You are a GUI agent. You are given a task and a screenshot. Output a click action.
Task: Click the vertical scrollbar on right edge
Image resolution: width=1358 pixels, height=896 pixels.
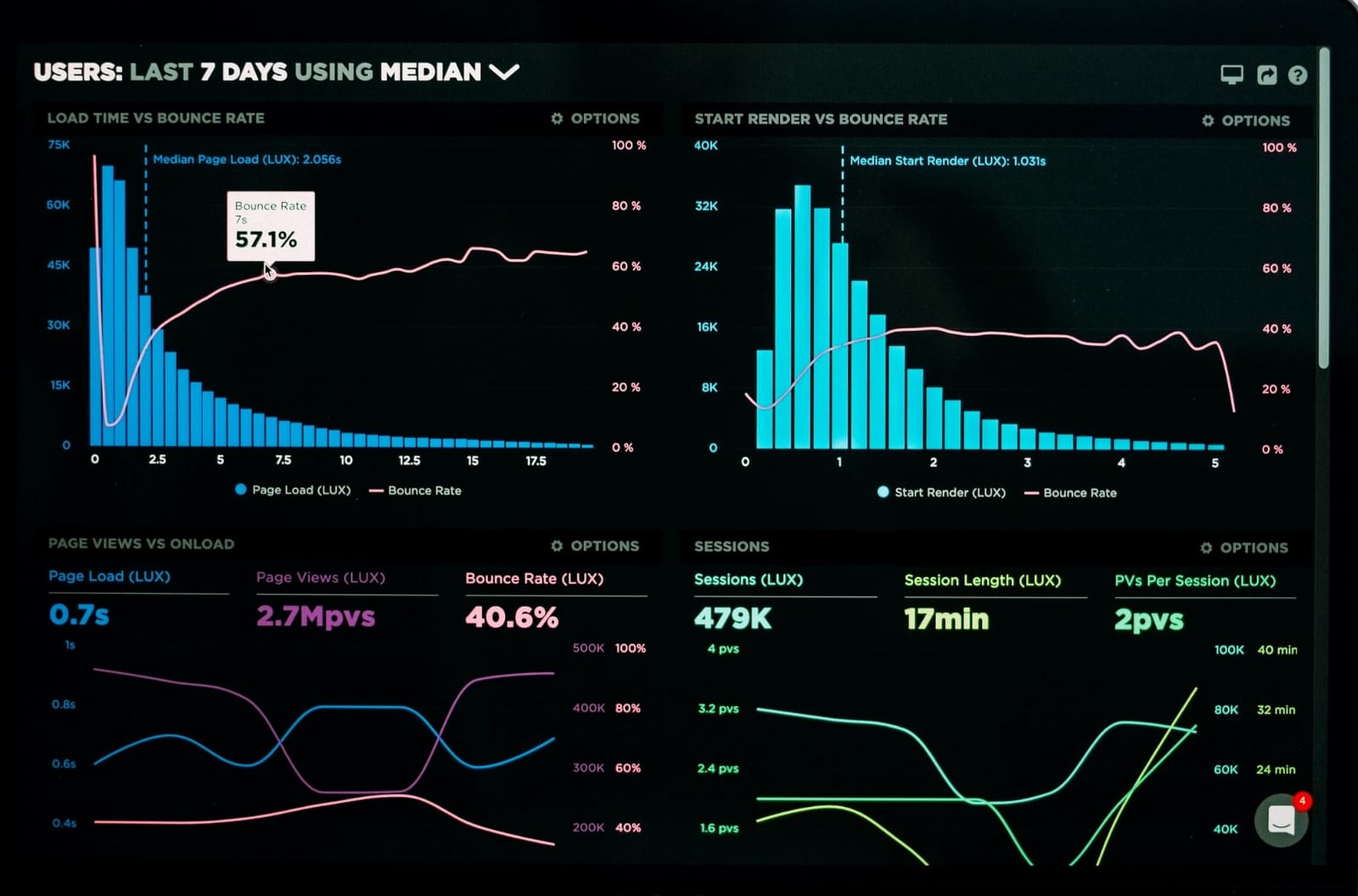click(1323, 212)
